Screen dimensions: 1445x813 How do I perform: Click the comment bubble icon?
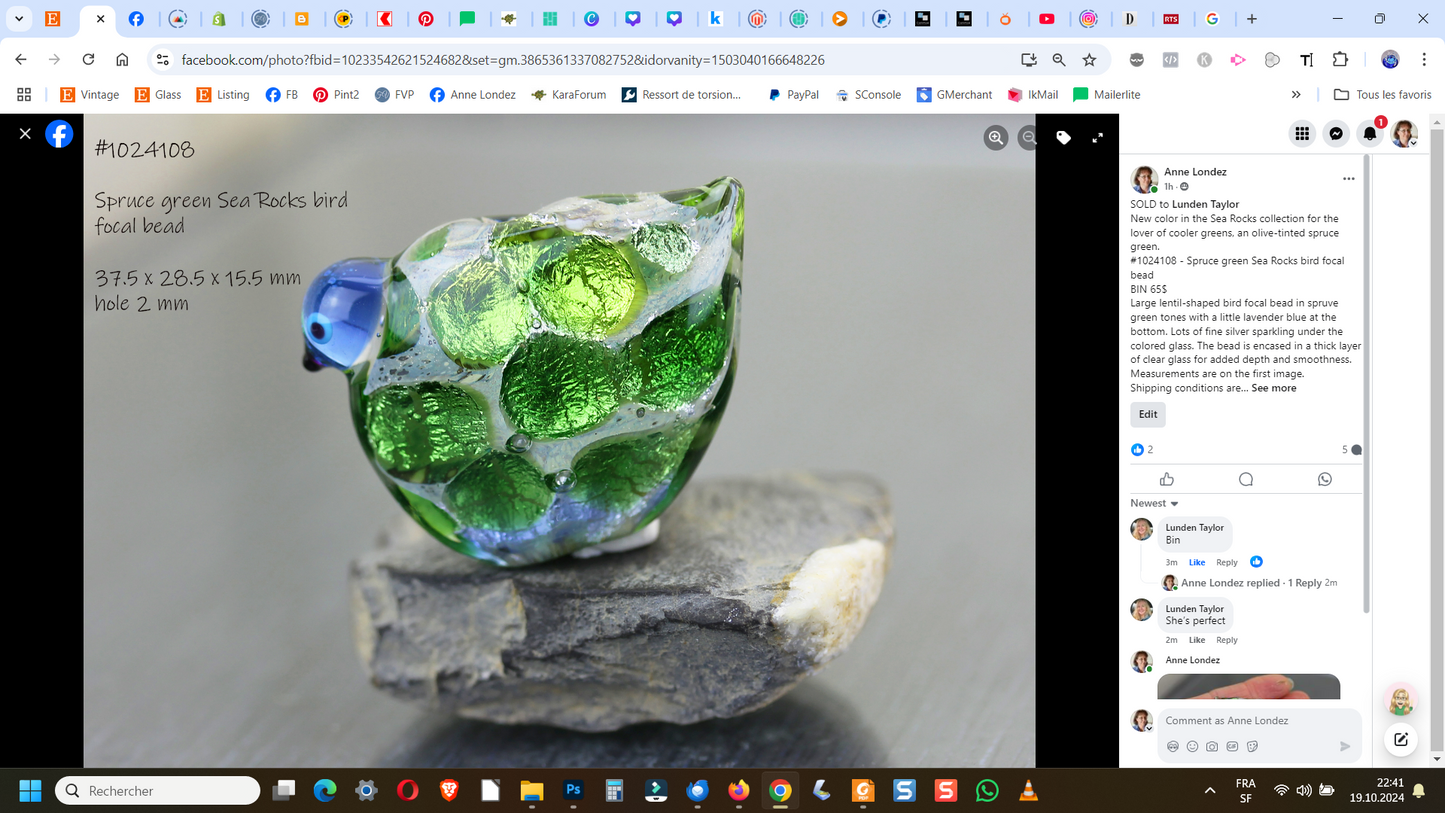(1246, 479)
